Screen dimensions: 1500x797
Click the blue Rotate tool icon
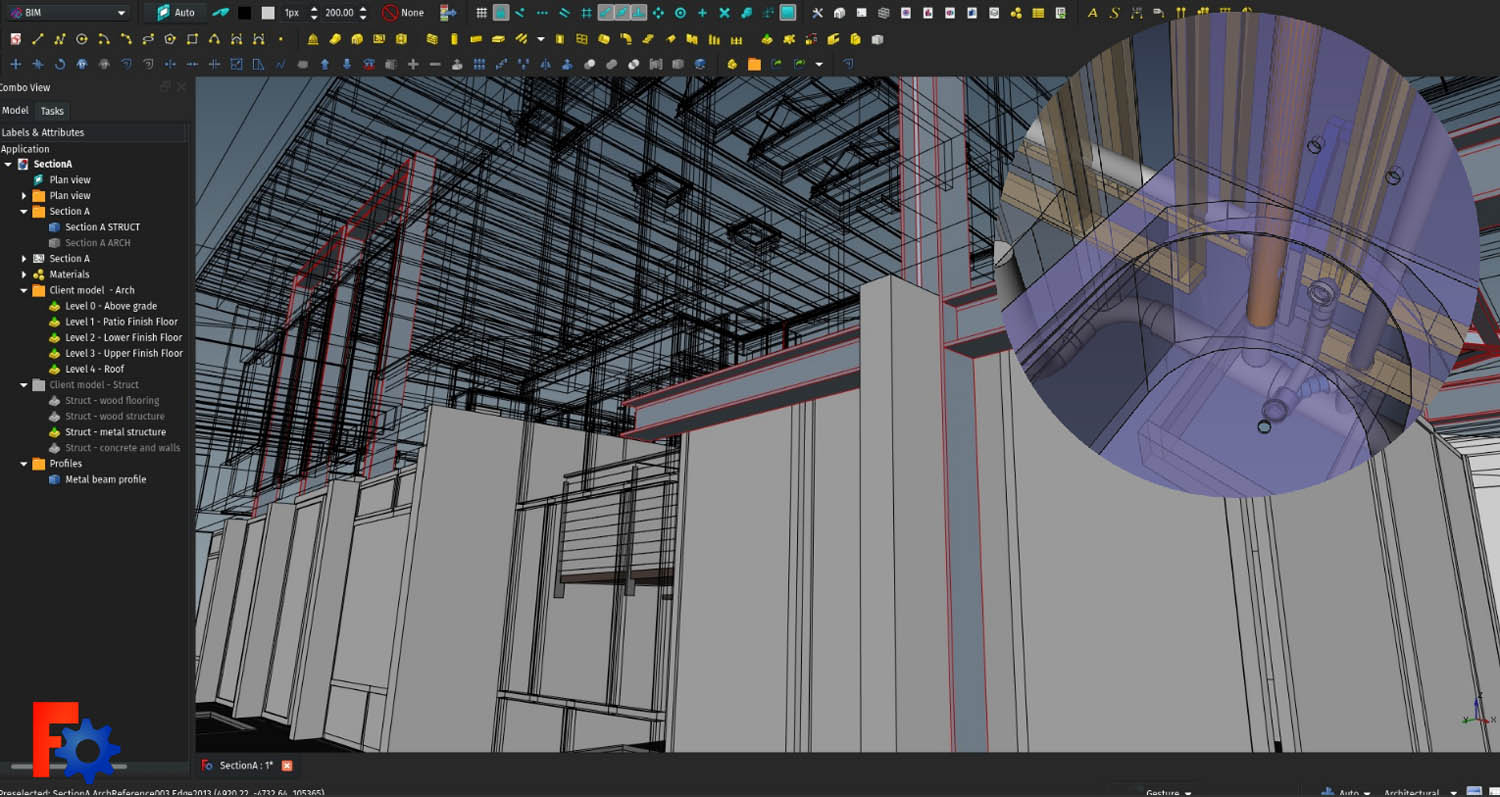(60, 64)
